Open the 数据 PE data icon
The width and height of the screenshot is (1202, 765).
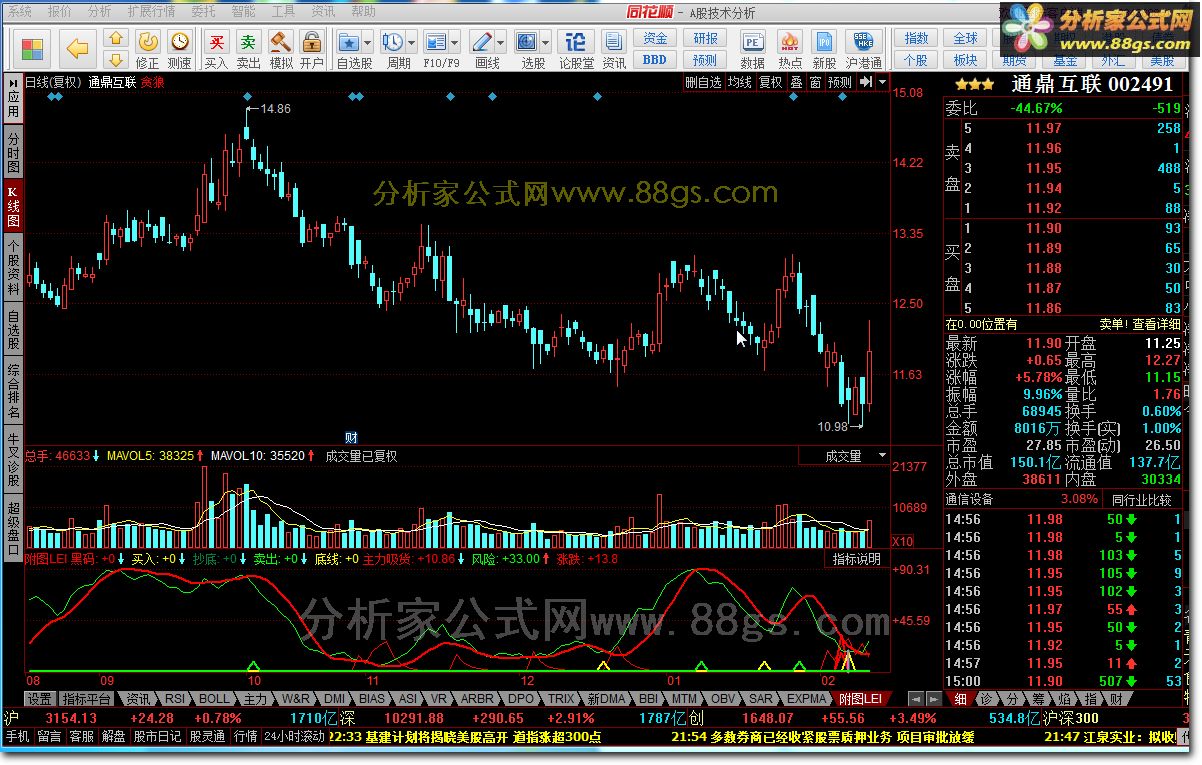[752, 48]
